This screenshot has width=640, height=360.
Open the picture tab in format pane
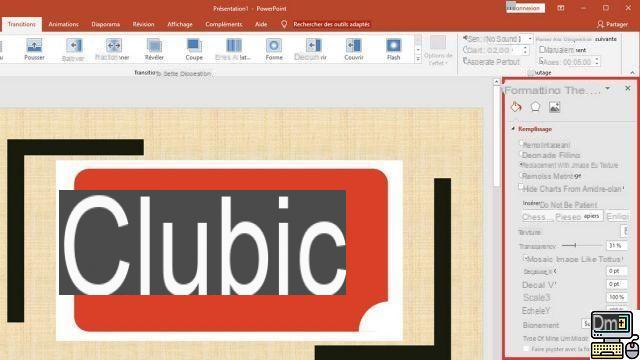554,107
